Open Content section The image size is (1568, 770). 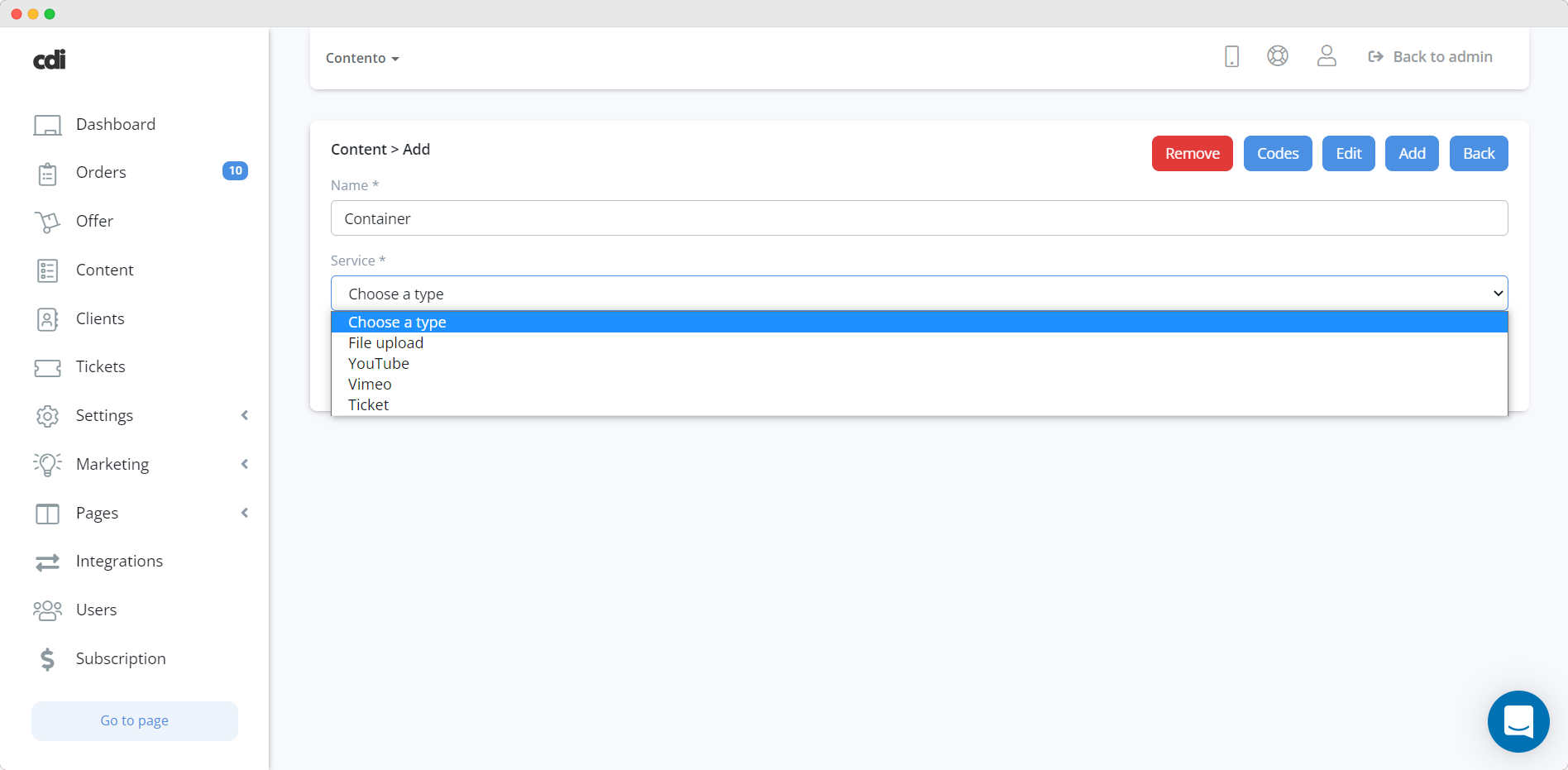coord(104,270)
